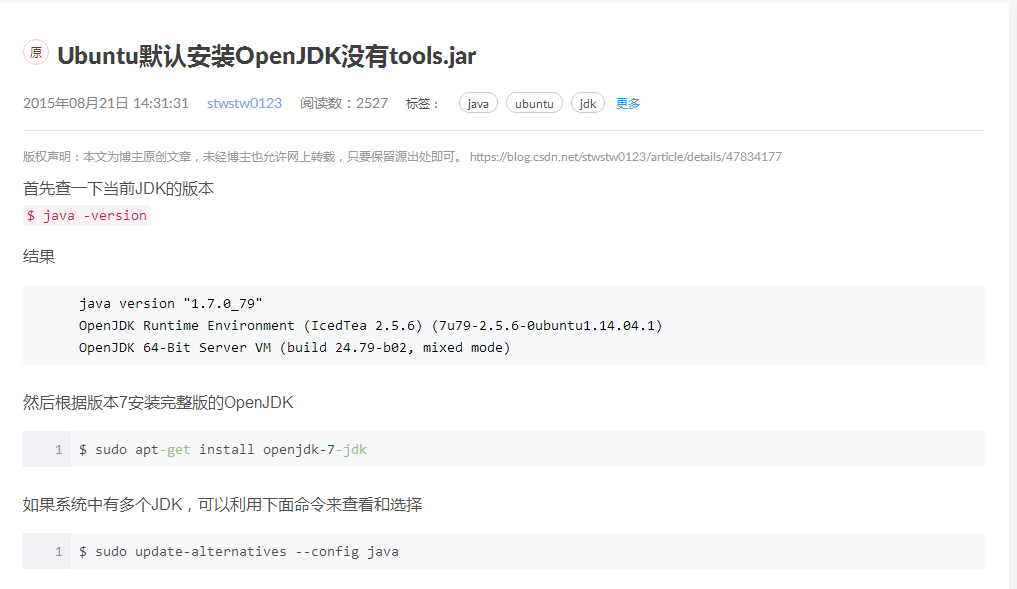Image resolution: width=1017 pixels, height=589 pixels.
Task: Click the line 然后根据版本7安装完整版的OpenJDK
Action: [x=158, y=402]
